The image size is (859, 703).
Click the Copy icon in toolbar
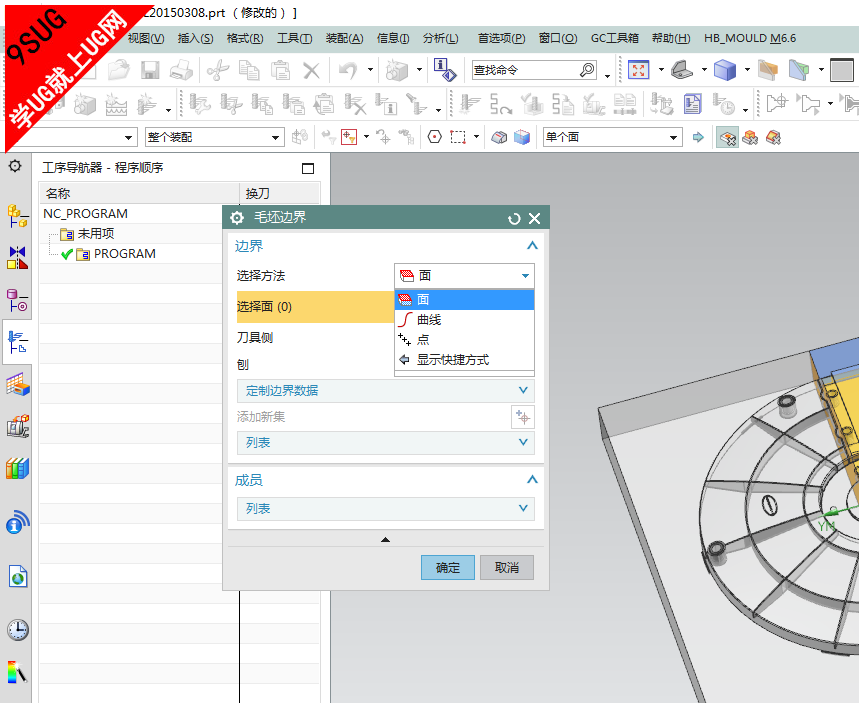(x=249, y=70)
